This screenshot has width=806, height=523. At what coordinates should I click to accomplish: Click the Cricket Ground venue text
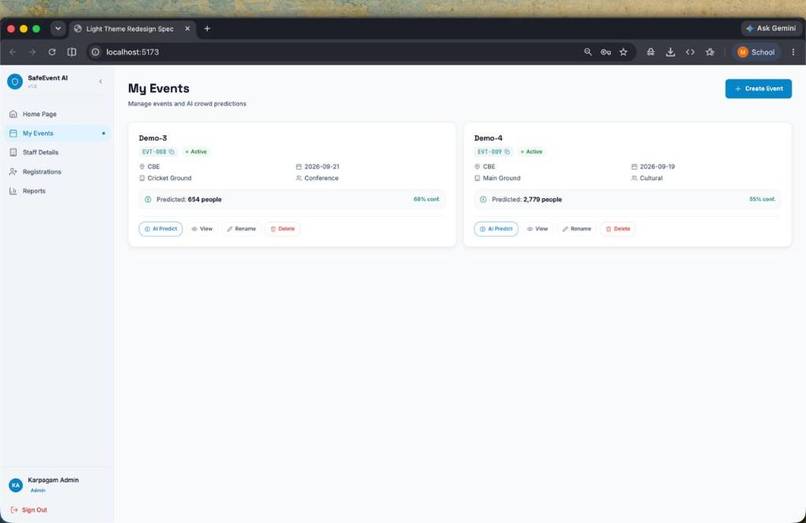(x=170, y=178)
